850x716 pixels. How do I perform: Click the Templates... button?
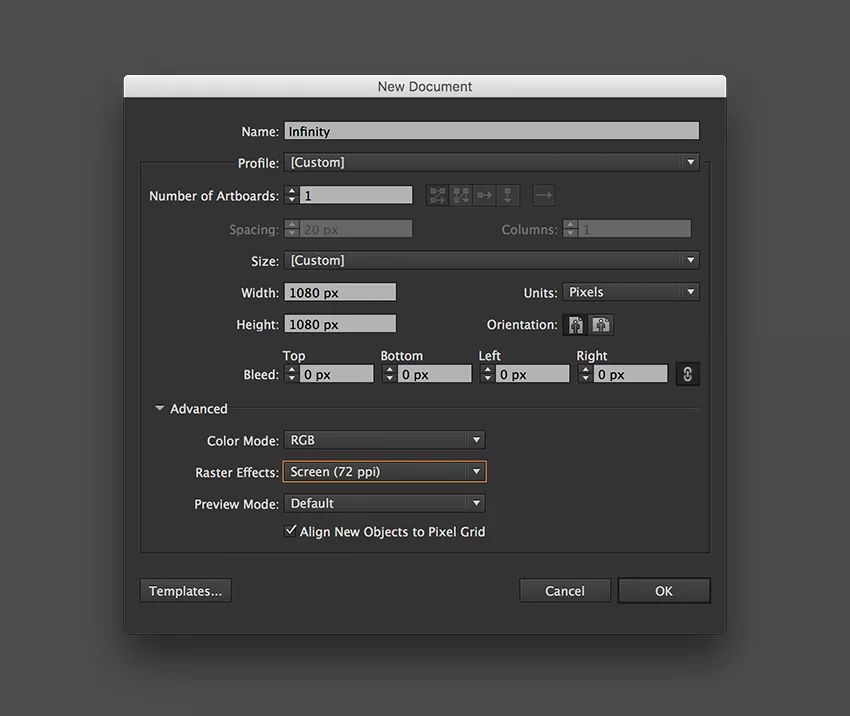point(185,591)
